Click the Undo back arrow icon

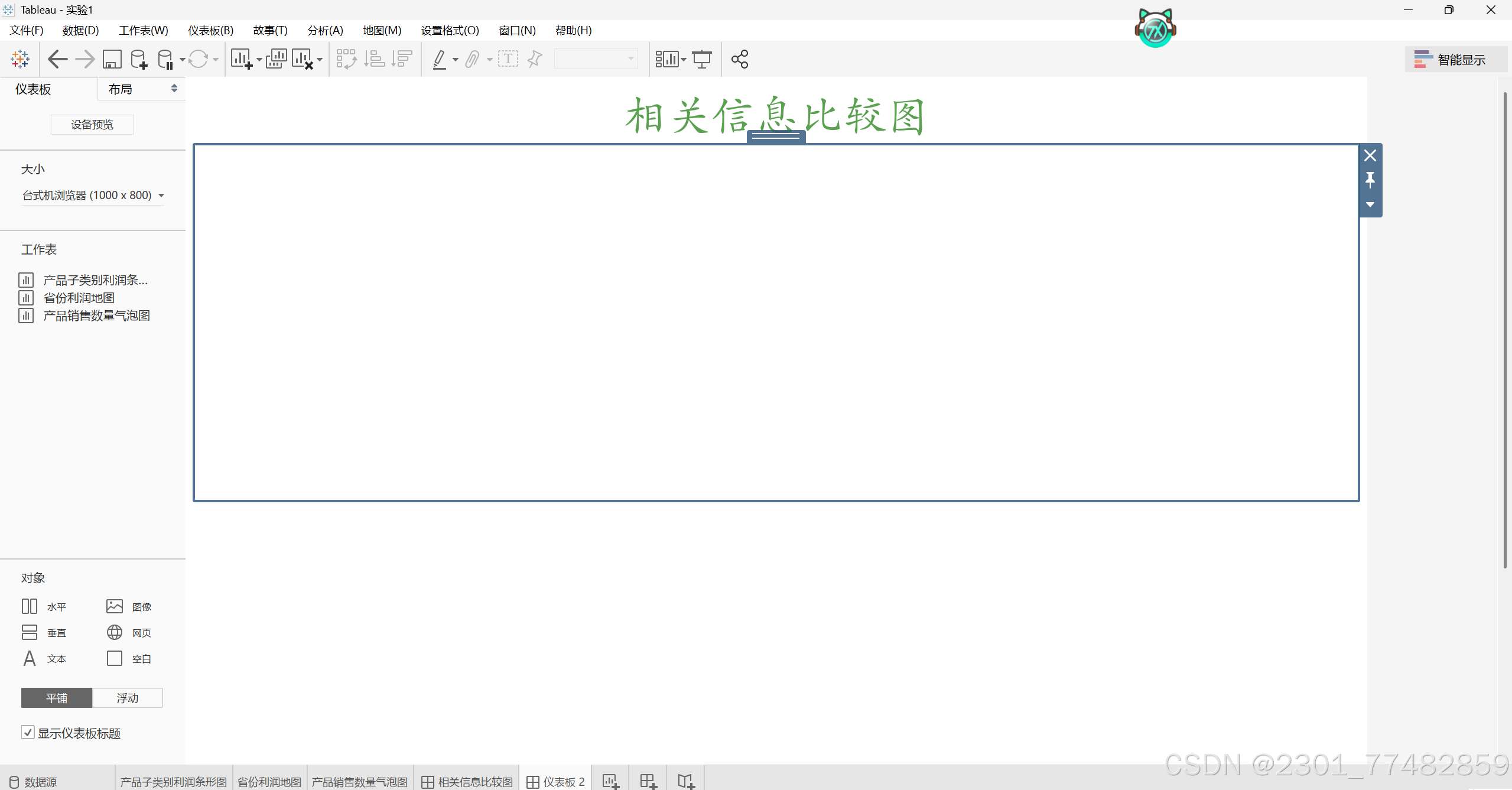(57, 59)
